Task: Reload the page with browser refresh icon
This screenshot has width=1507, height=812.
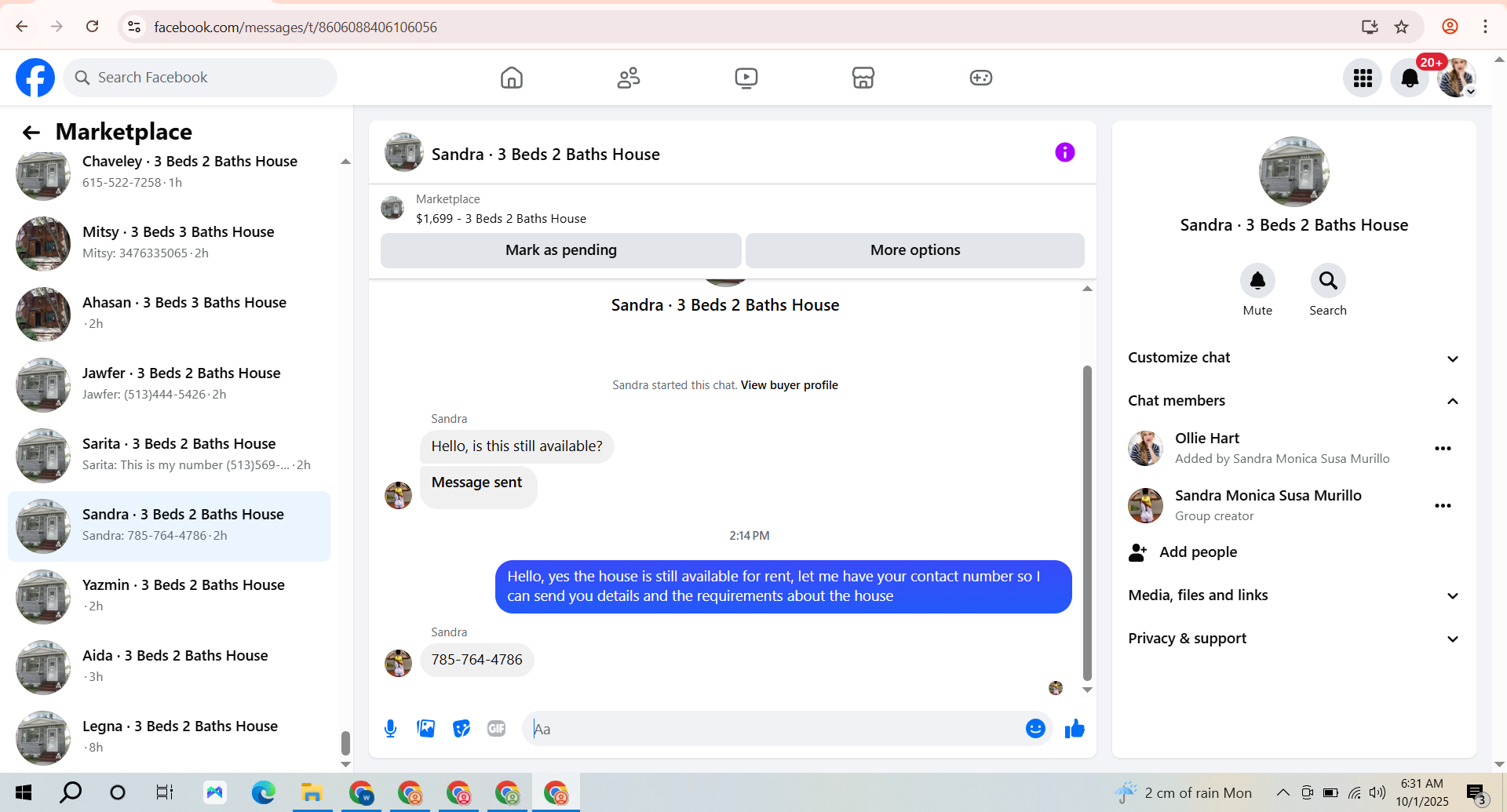Action: tap(92, 27)
